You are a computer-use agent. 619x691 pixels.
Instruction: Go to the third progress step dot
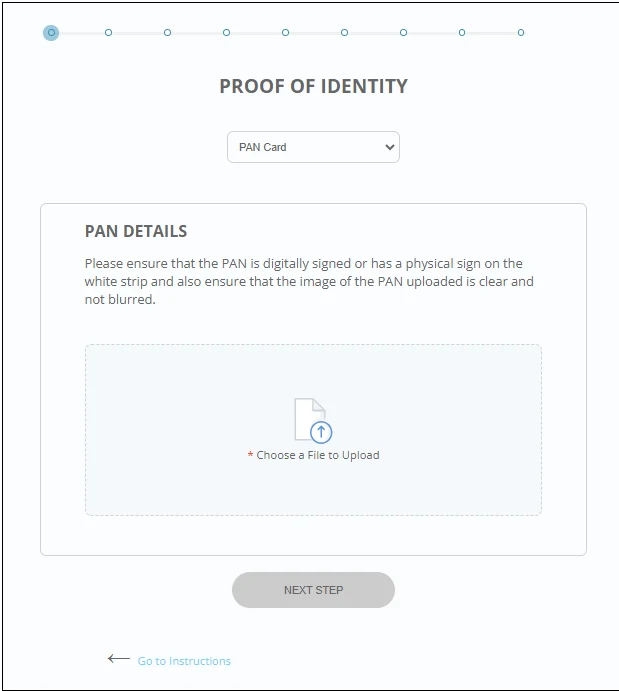coord(167,33)
